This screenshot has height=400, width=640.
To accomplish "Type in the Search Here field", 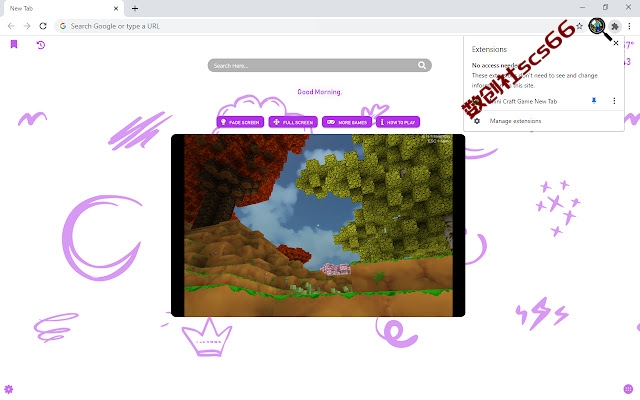I will tap(319, 65).
